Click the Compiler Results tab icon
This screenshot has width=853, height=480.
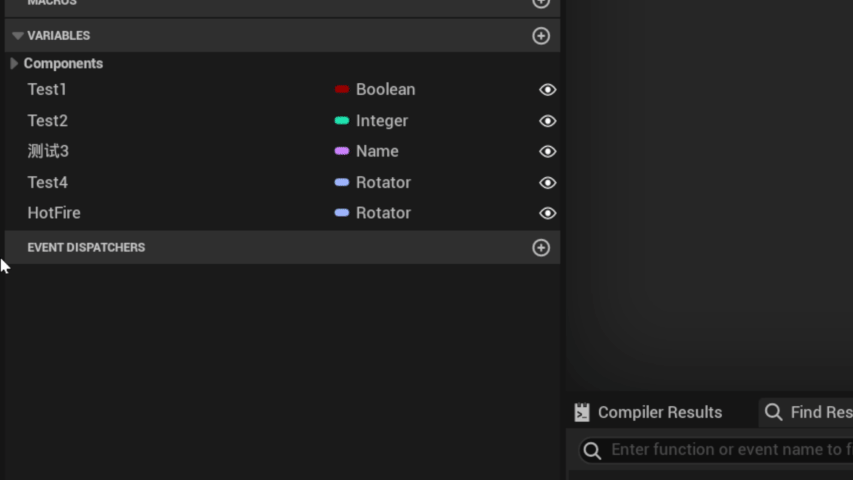(582, 412)
